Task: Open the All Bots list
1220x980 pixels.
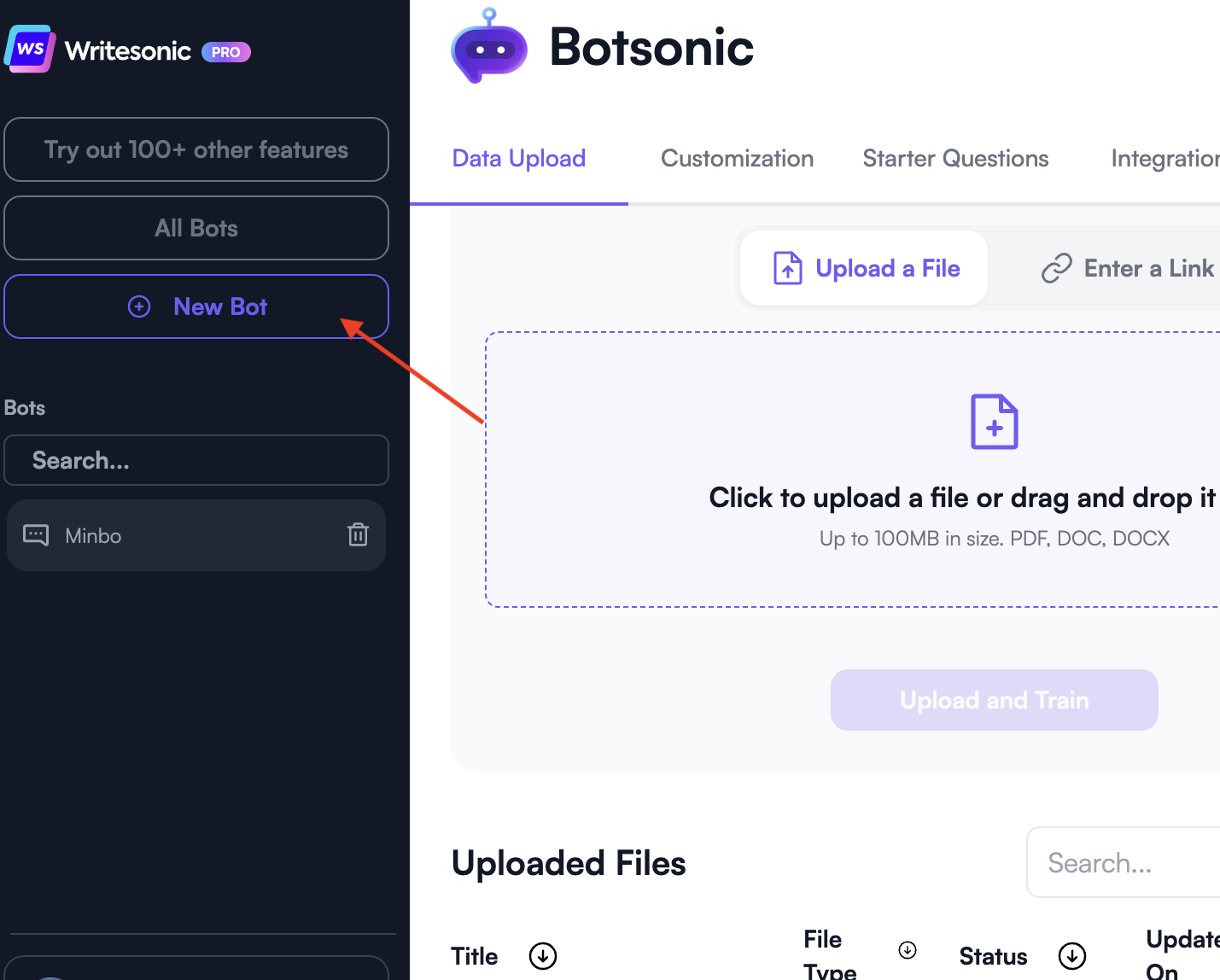Action: (x=196, y=228)
